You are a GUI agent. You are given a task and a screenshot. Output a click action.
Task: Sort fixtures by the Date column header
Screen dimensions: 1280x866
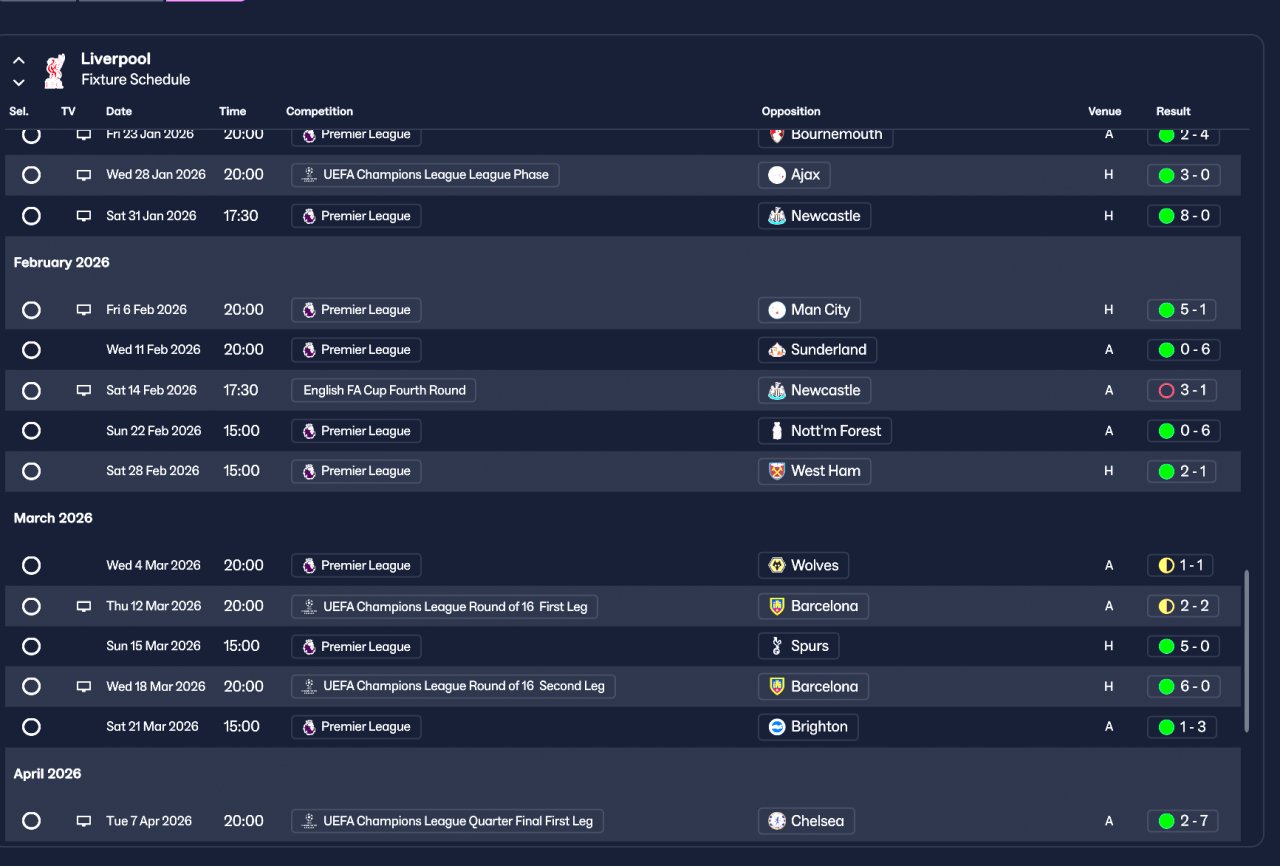(119, 111)
